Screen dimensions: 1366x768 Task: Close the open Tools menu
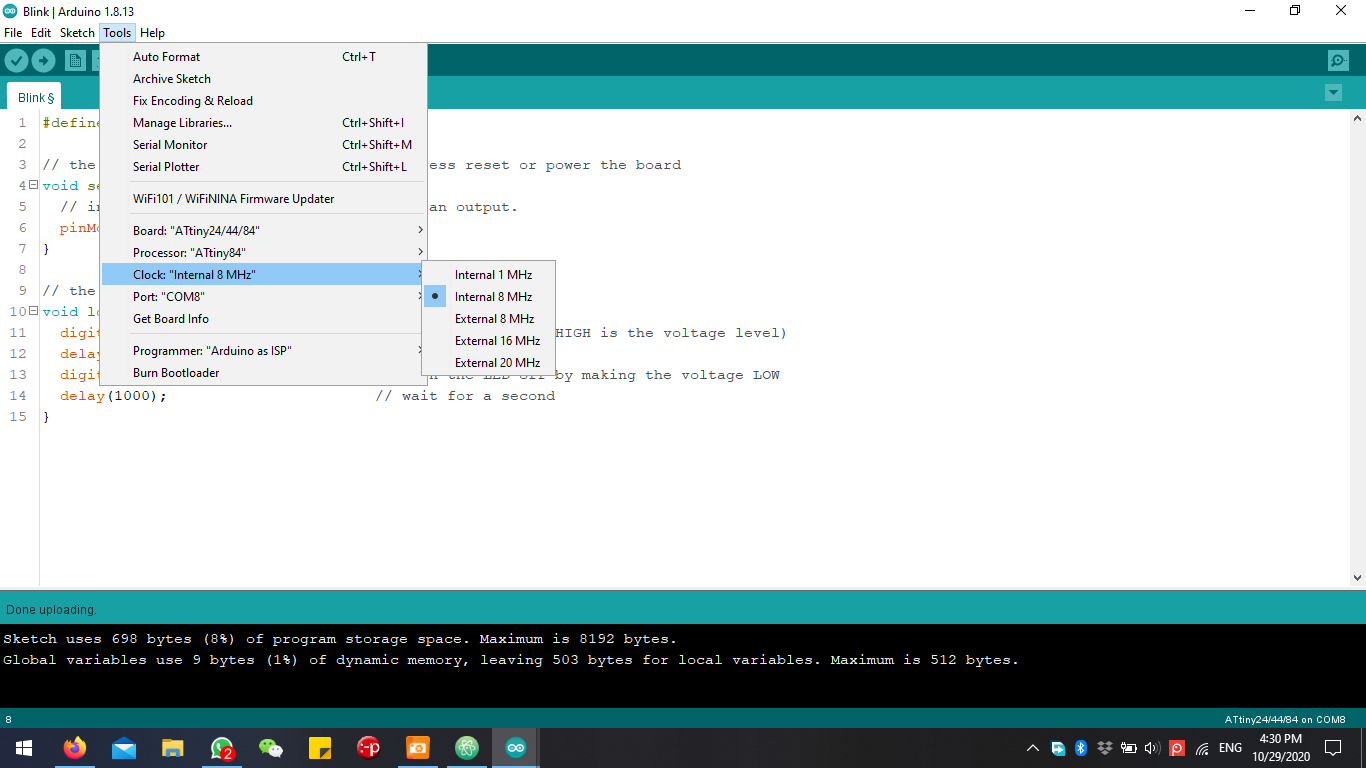[x=117, y=33]
